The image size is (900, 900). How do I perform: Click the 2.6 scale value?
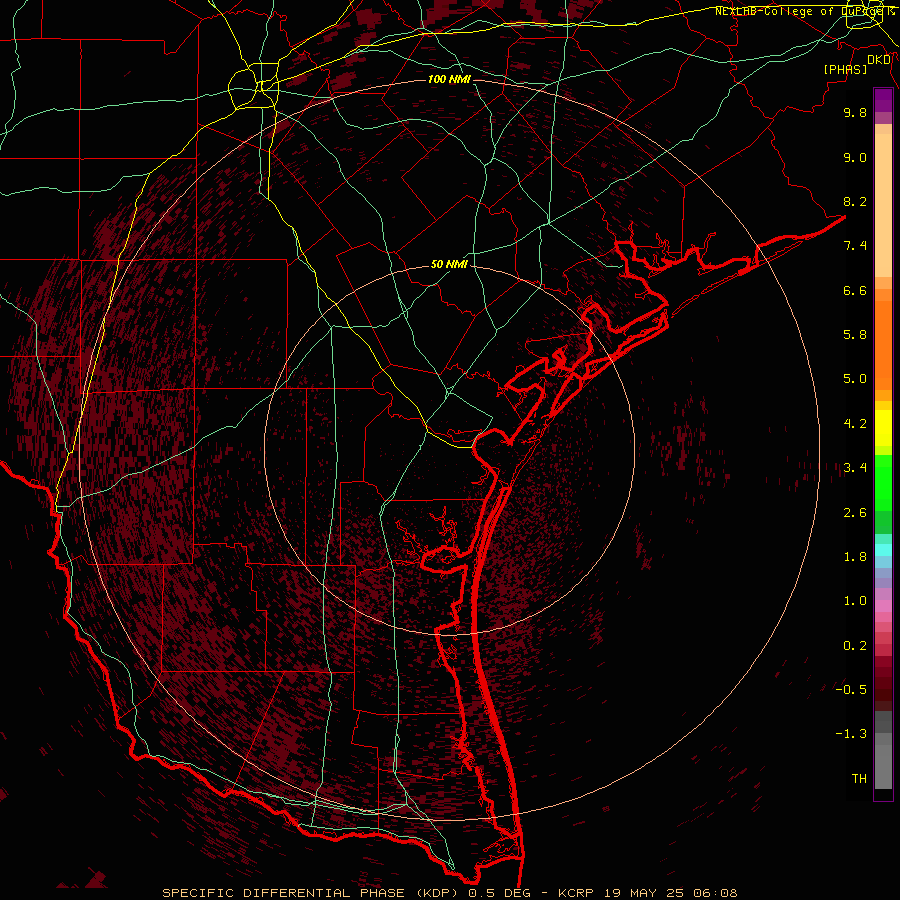pos(855,513)
